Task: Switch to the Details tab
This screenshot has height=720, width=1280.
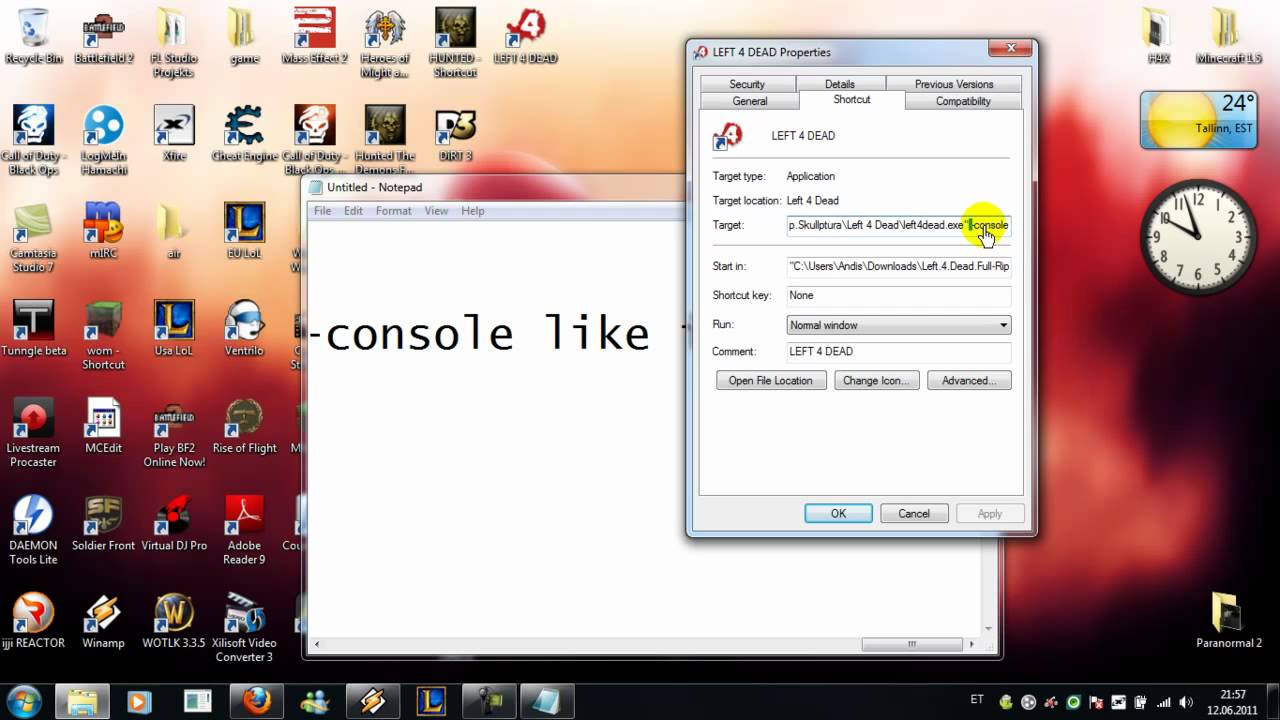Action: point(840,84)
